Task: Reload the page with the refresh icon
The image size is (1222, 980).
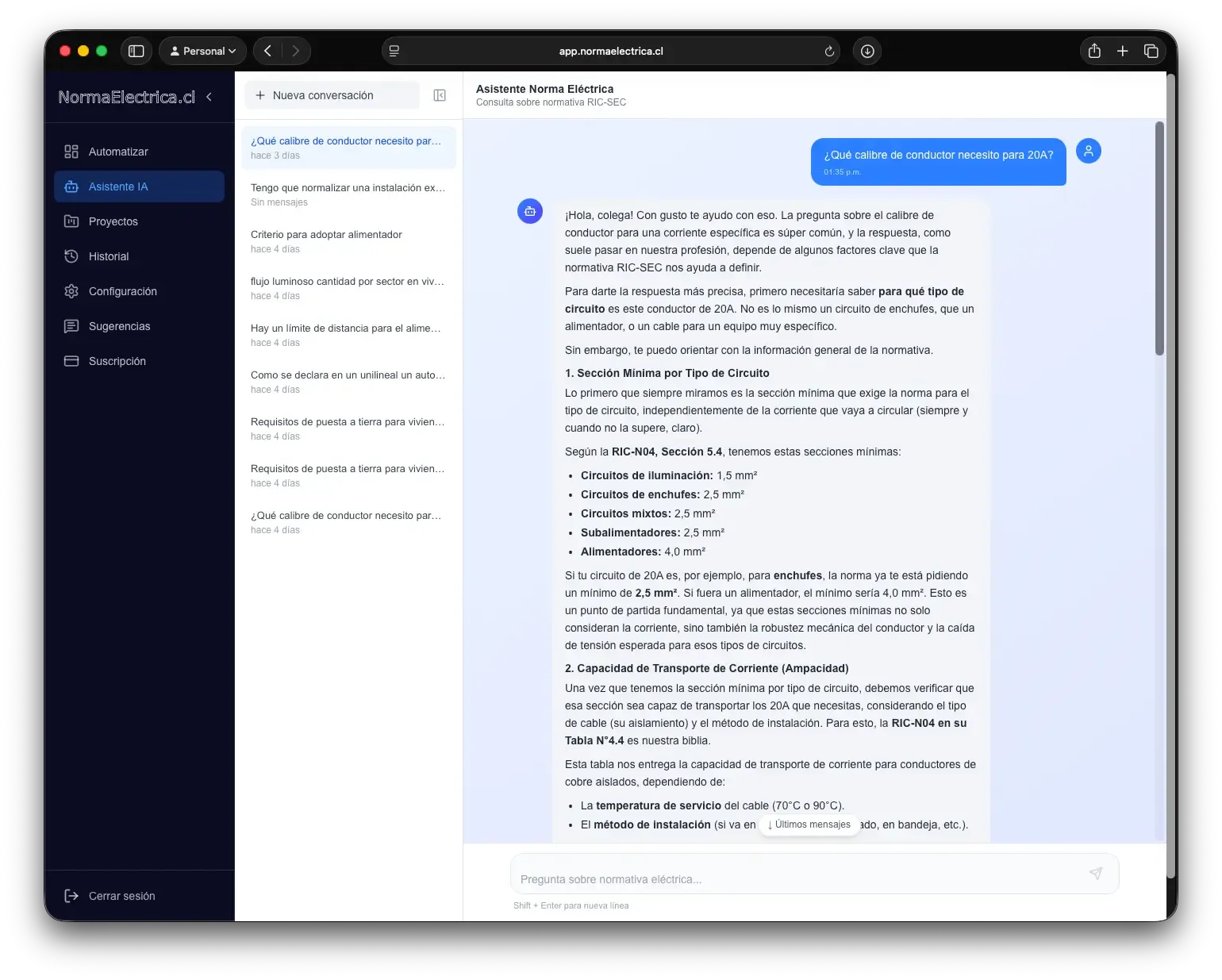Action: (829, 51)
